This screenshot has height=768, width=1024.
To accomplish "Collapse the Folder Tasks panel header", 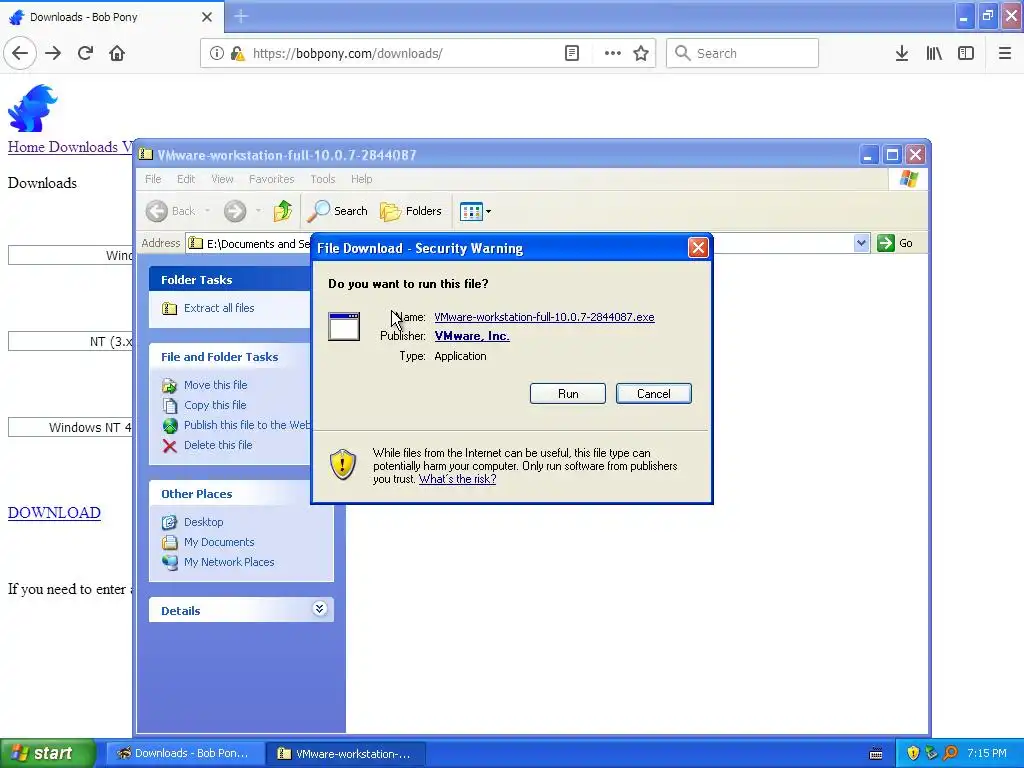I will pyautogui.click(x=230, y=280).
